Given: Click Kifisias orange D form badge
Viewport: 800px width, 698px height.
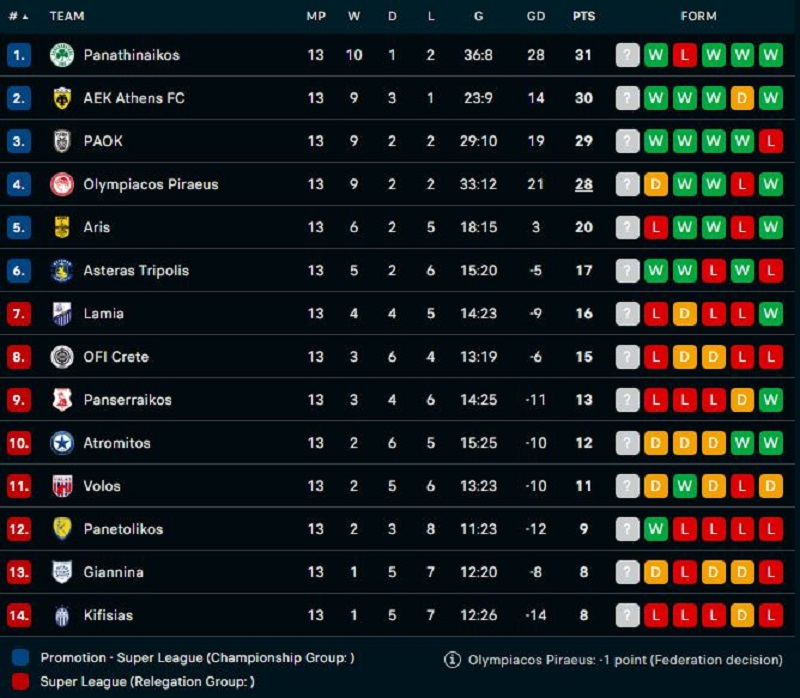Looking at the screenshot, I should [742, 615].
